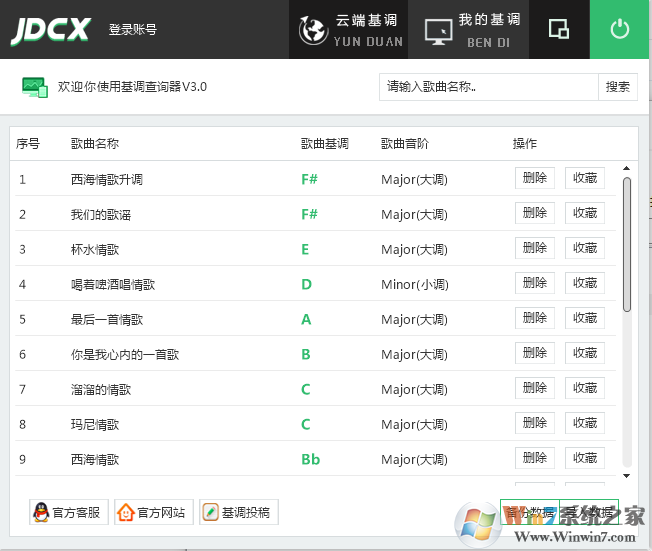Screen dimensions: 652x551
Task: Delete 西海情歌升调 in row 1
Action: click(x=534, y=179)
